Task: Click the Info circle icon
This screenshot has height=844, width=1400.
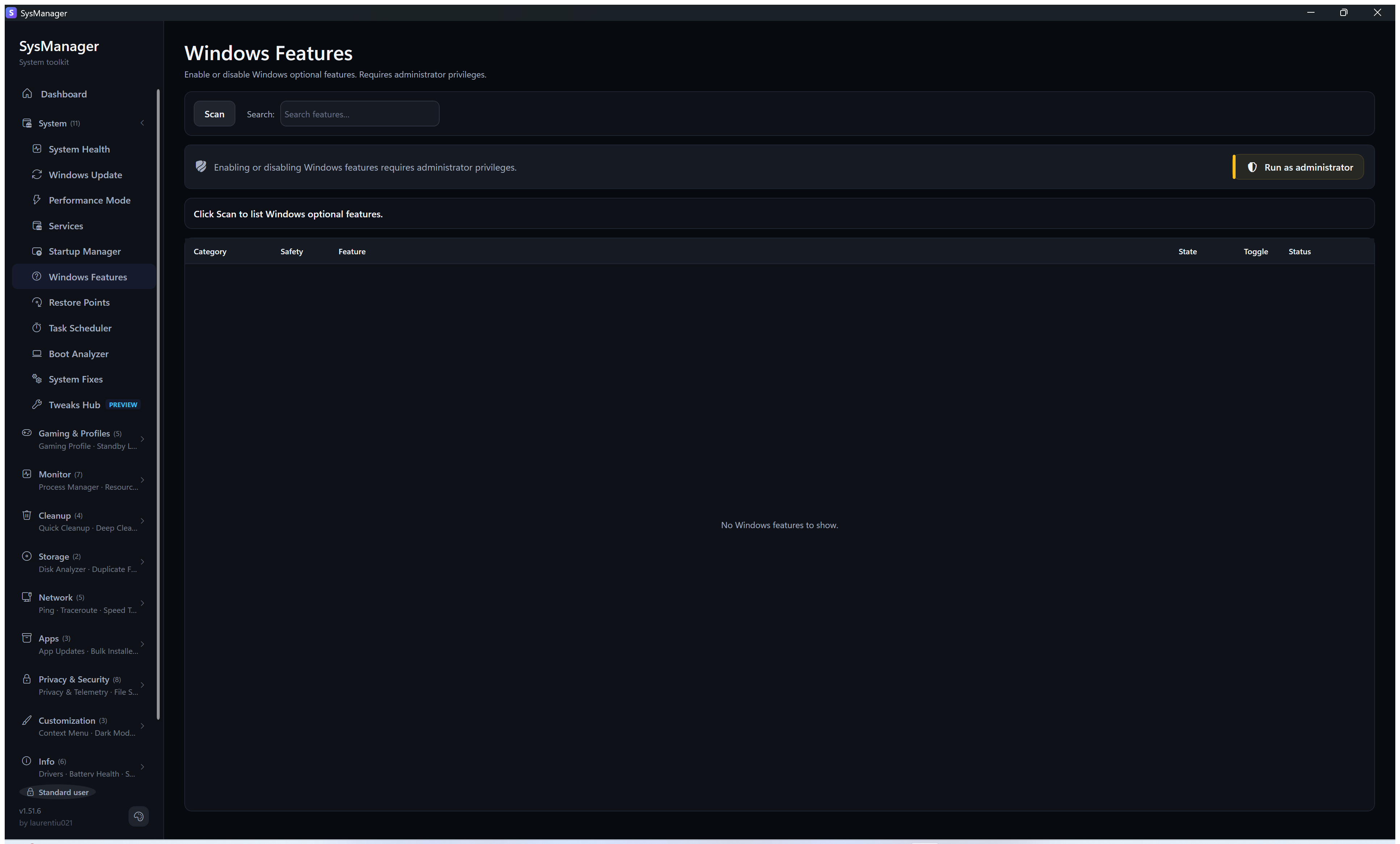Action: pyautogui.click(x=27, y=761)
